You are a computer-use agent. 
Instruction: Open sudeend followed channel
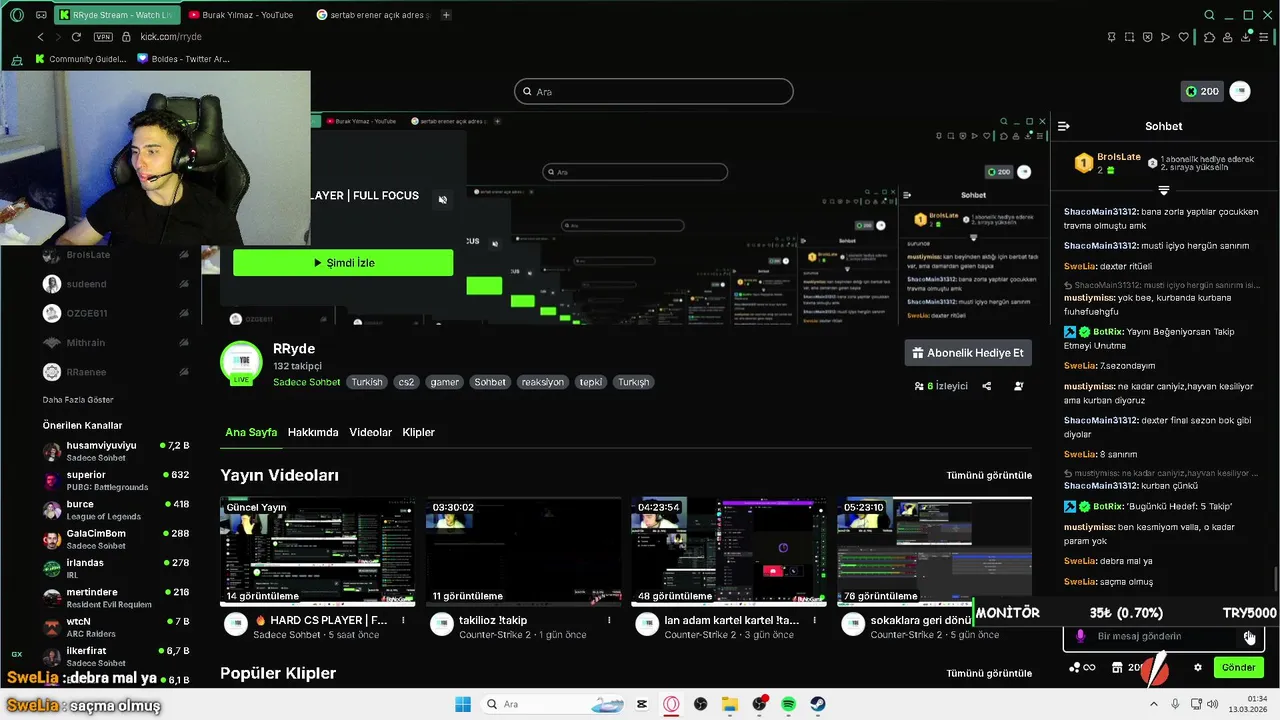pyautogui.click(x=116, y=284)
